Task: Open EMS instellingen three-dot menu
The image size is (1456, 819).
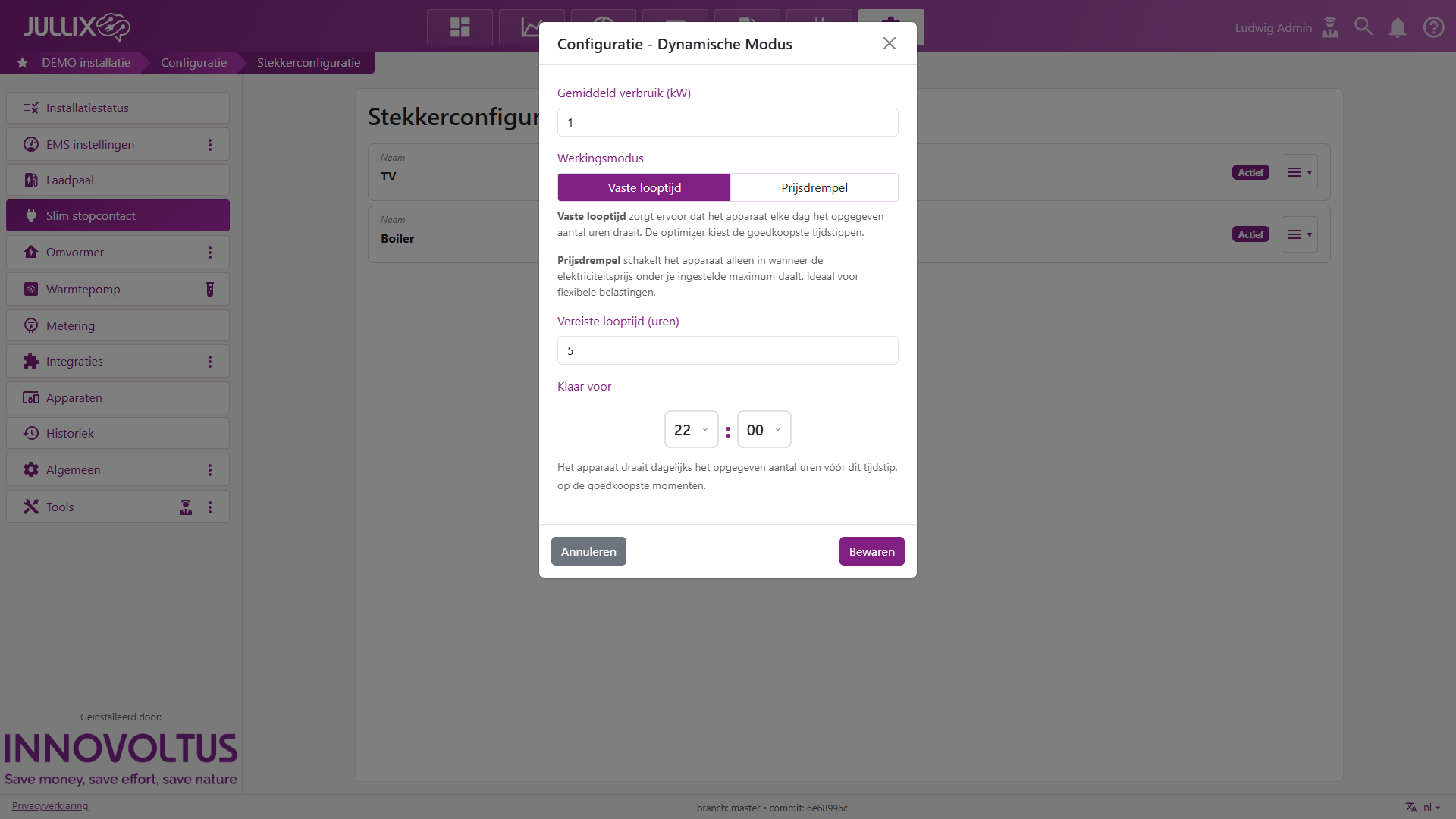Action: click(210, 145)
